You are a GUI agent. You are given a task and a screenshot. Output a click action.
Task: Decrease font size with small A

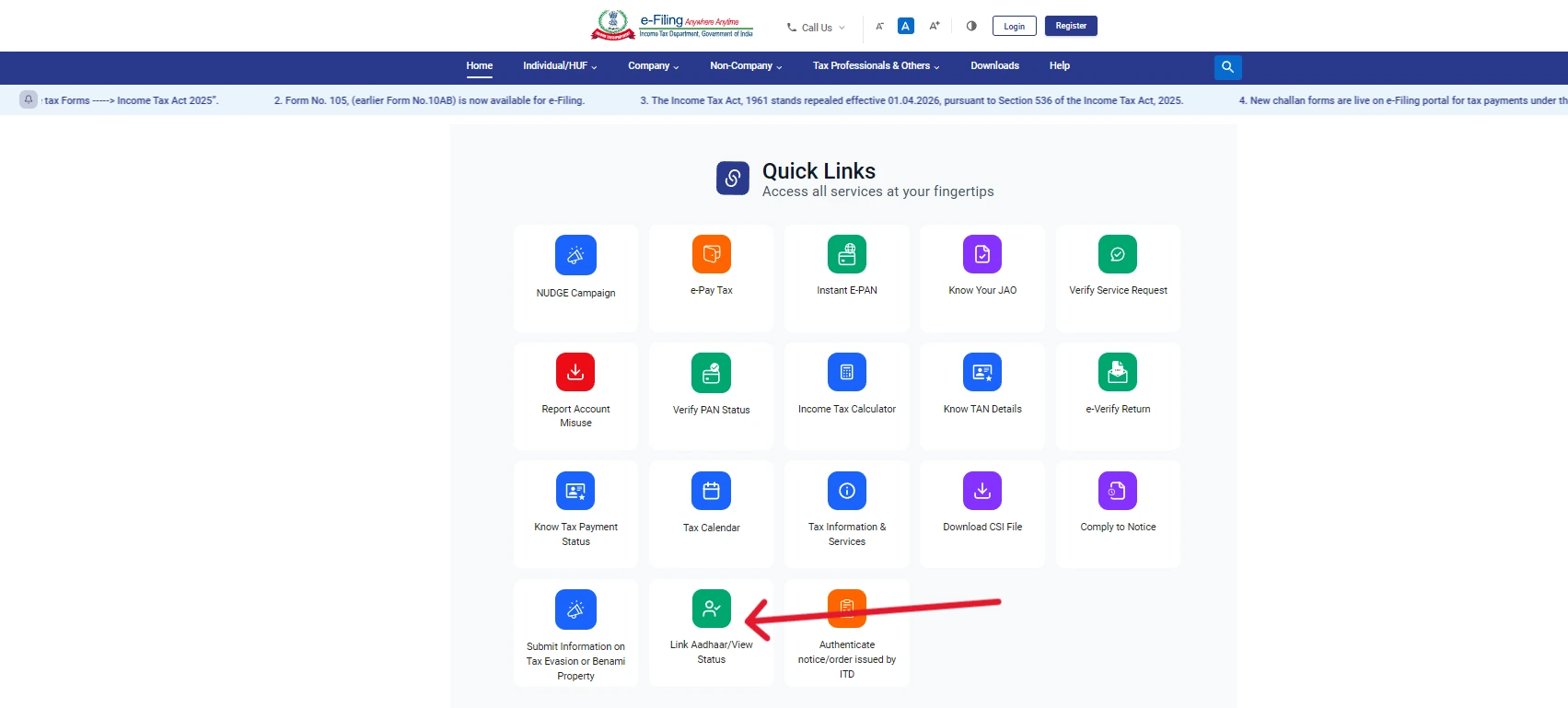(879, 27)
